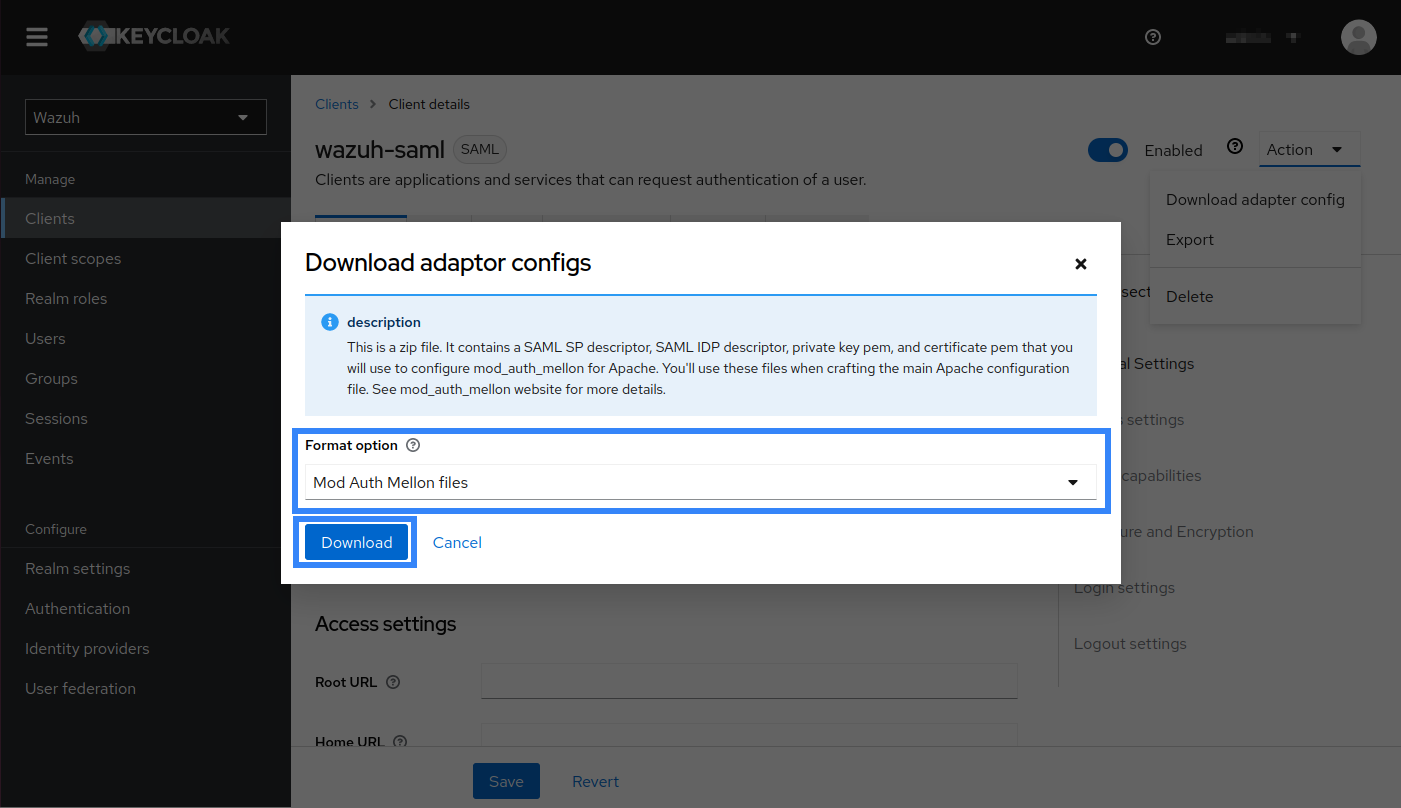This screenshot has width=1401, height=808.
Task: Click the Save button
Action: (506, 781)
